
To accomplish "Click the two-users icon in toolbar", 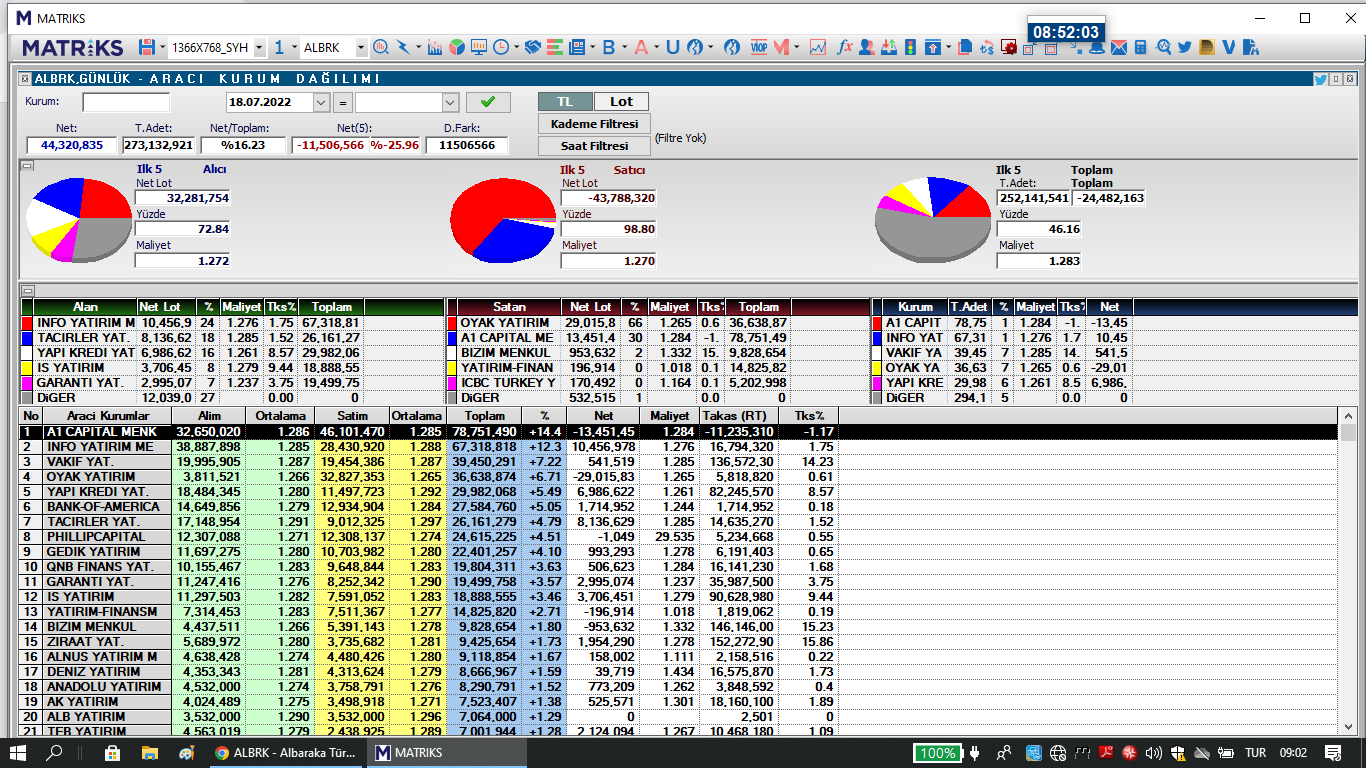I will tap(867, 47).
